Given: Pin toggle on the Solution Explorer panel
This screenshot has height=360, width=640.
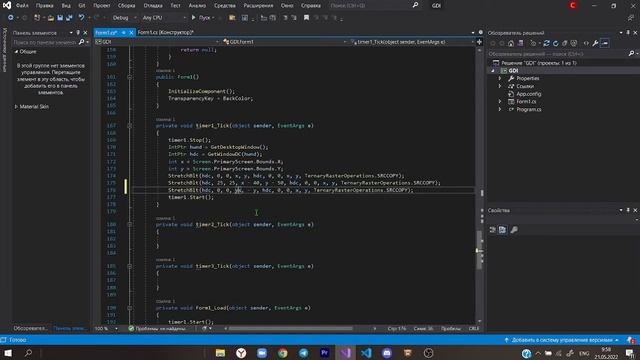Looking at the screenshot, I should tap(628, 33).
